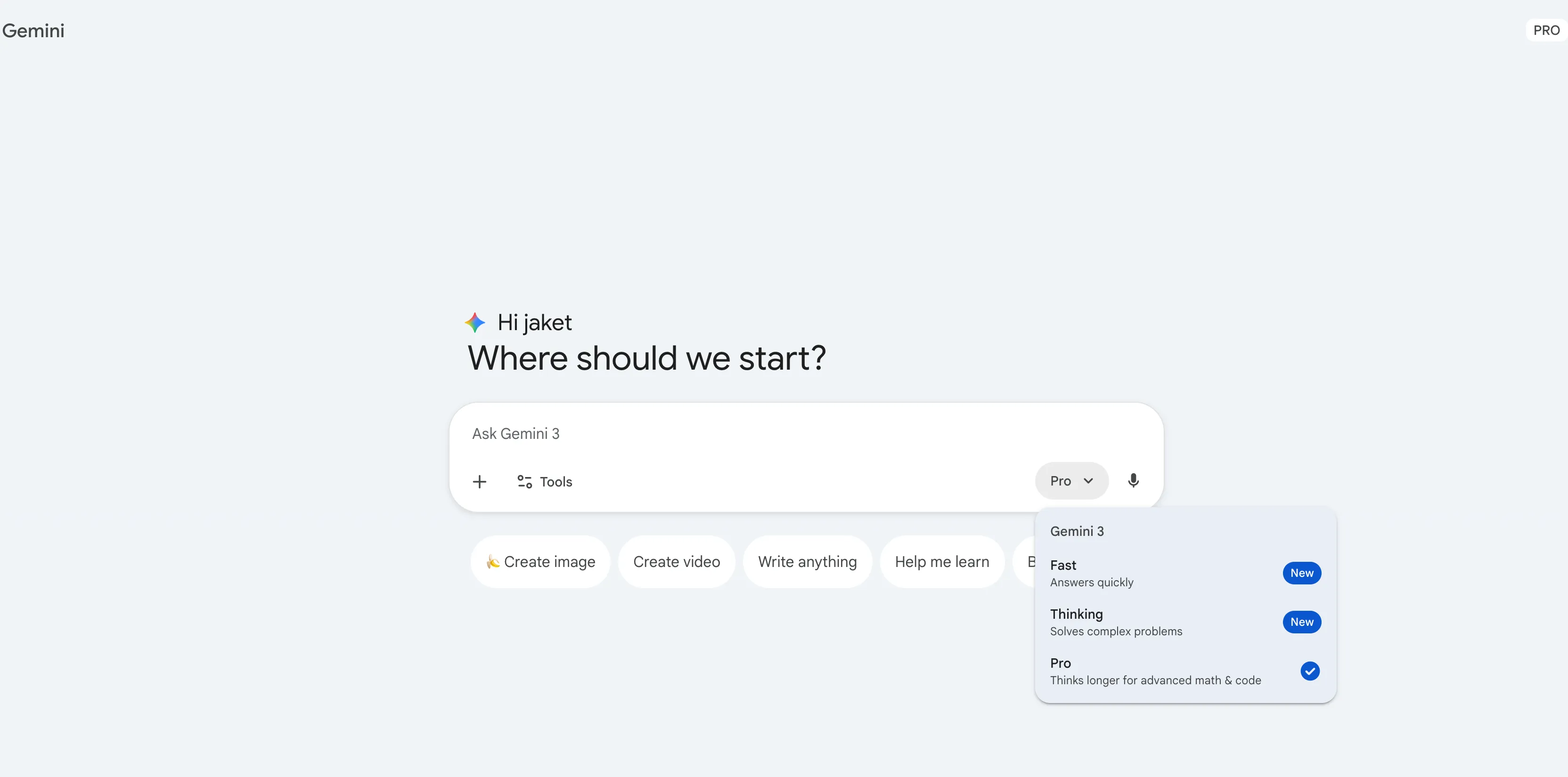Screen dimensions: 1568x777
Task: Click the Write anything suggestion chip
Action: (807, 562)
